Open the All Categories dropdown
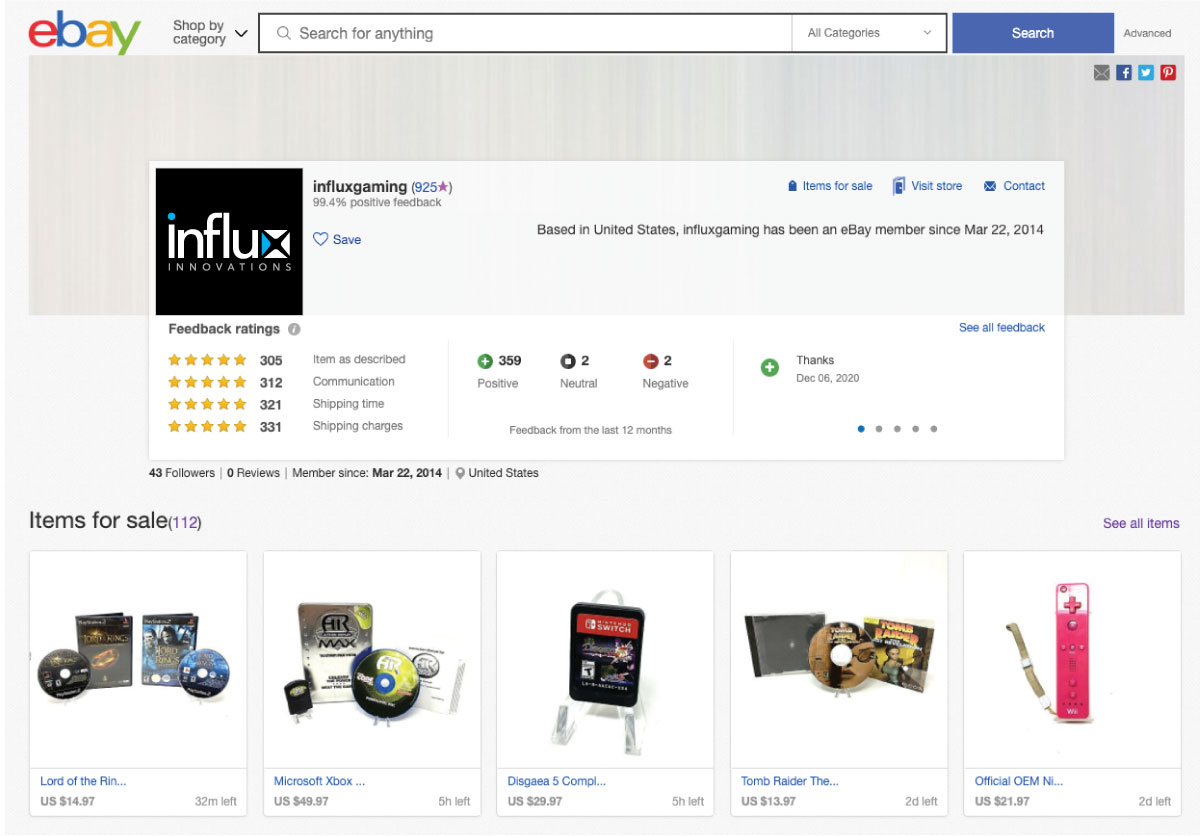Viewport: 1200px width, 836px height. pos(869,33)
